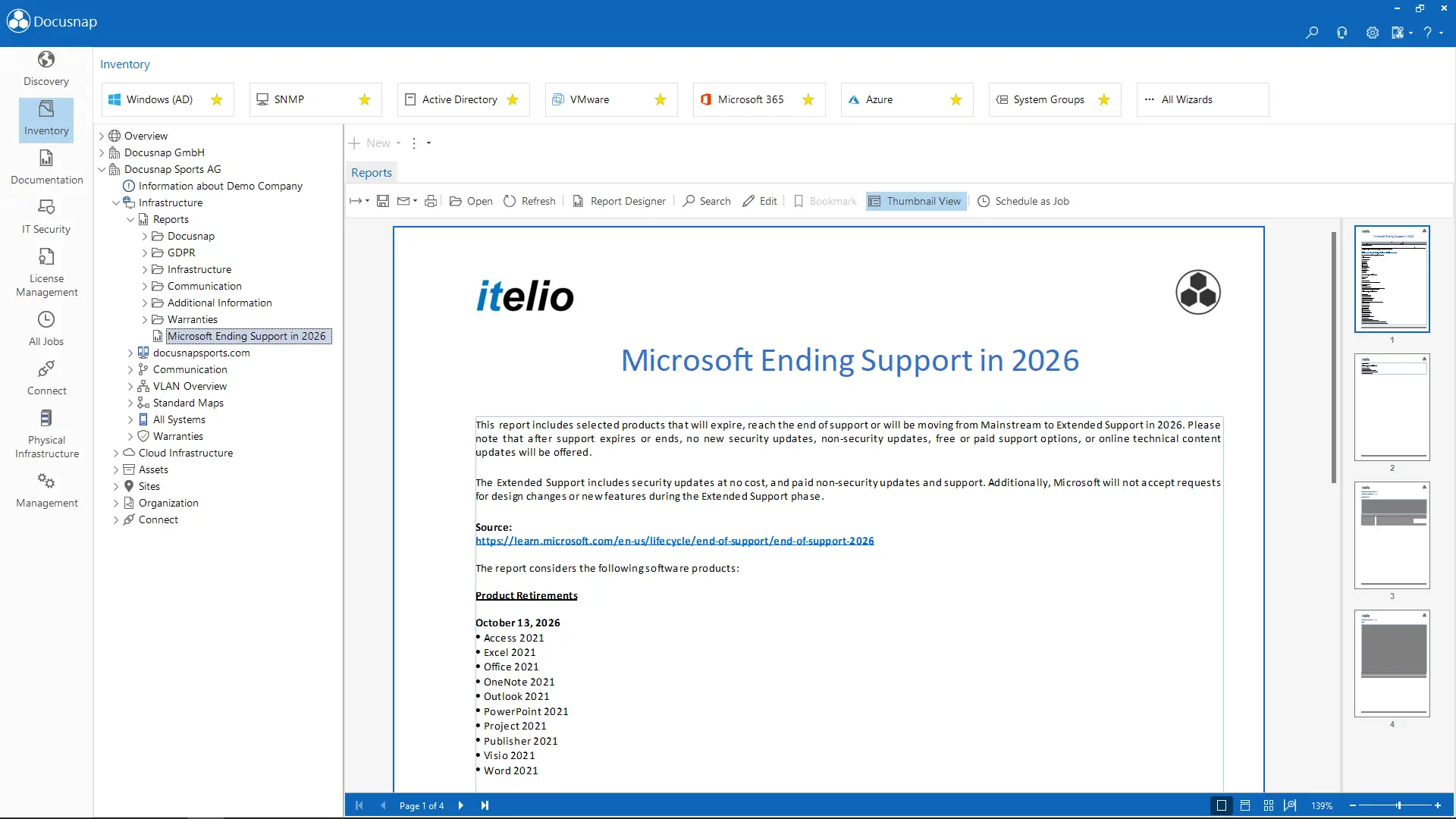Image resolution: width=1456 pixels, height=819 pixels.
Task: Expand the Cloud Infrastructure tree node
Action: pyautogui.click(x=118, y=453)
